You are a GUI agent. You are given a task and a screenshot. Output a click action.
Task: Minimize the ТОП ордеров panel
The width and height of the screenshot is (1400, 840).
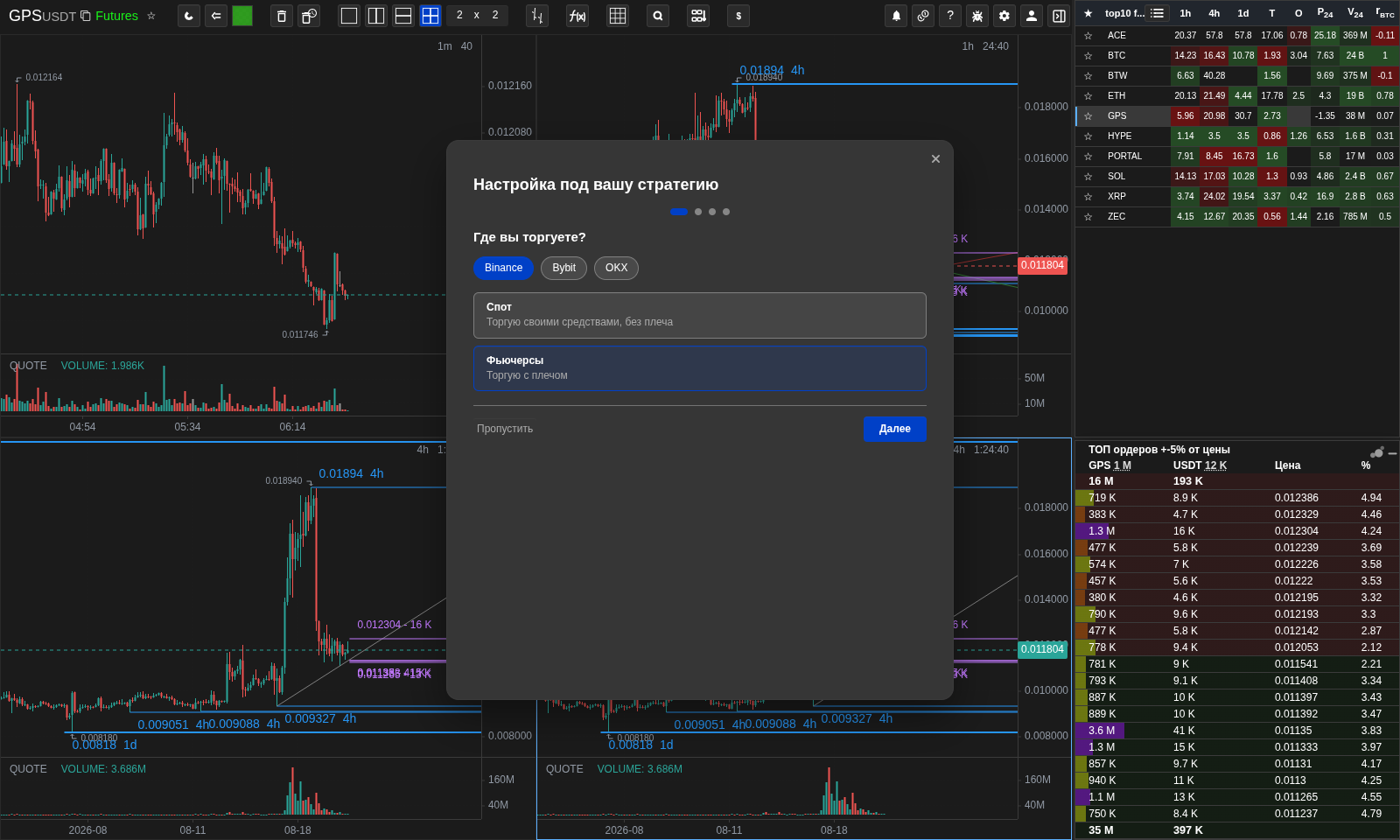pyautogui.click(x=1392, y=453)
